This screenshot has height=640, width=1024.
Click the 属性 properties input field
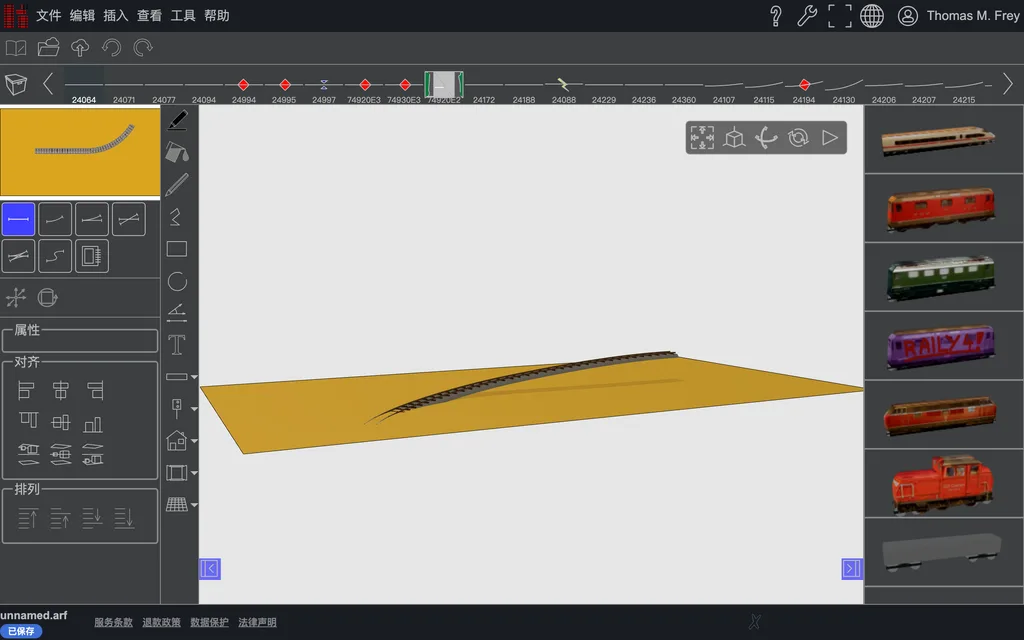80,340
